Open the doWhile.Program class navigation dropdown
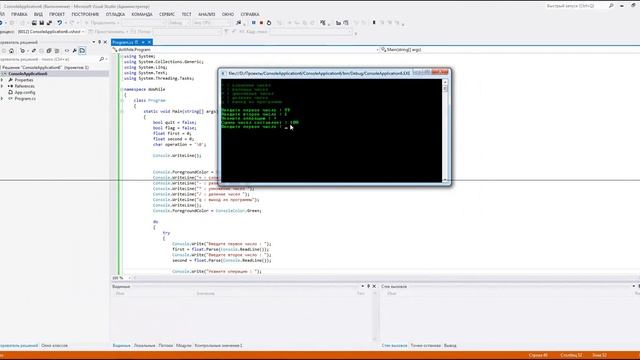The height and width of the screenshot is (360, 640). 246,49
